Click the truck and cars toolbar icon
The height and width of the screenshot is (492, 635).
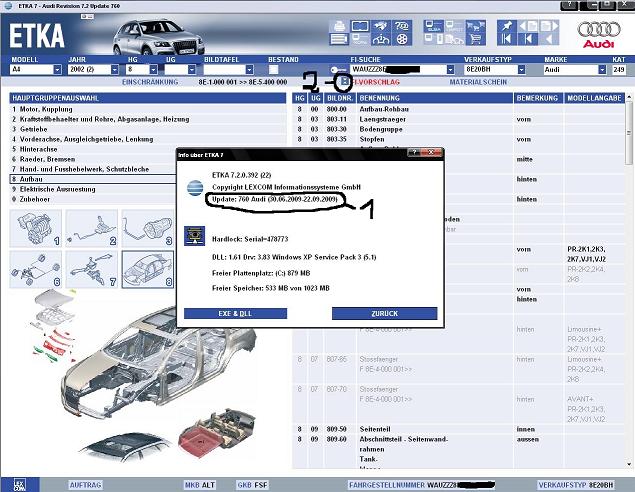coord(454,39)
